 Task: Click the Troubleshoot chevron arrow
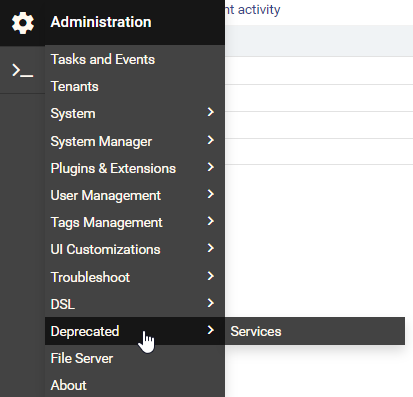[x=210, y=276]
